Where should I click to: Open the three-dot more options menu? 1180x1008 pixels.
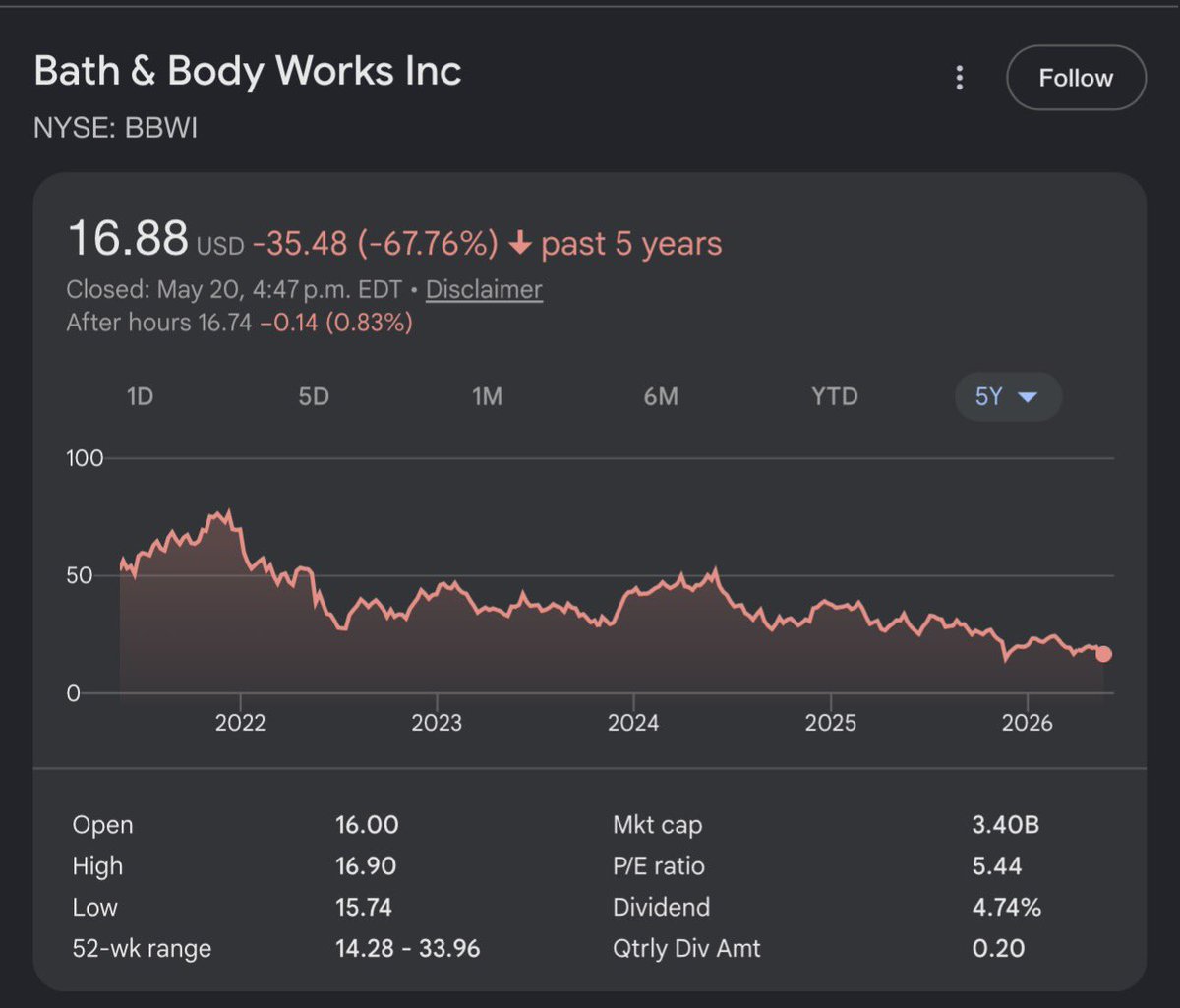[x=960, y=79]
